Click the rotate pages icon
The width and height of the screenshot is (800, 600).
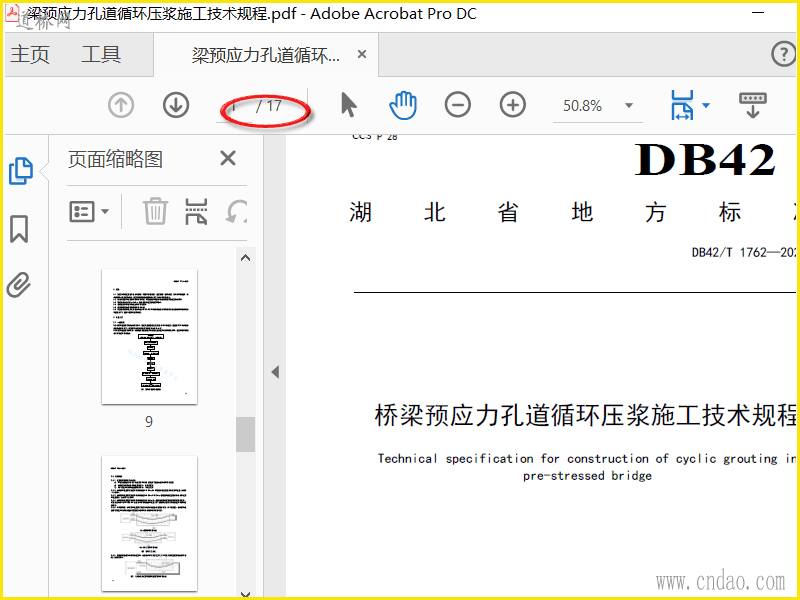coord(237,211)
